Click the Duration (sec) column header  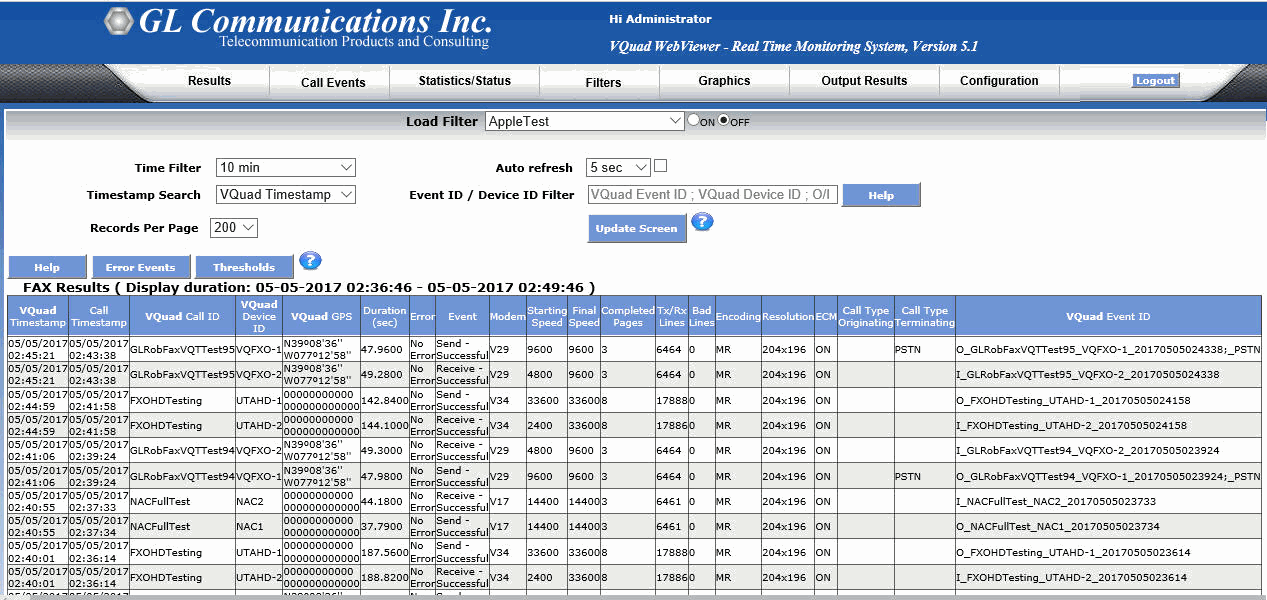click(384, 316)
